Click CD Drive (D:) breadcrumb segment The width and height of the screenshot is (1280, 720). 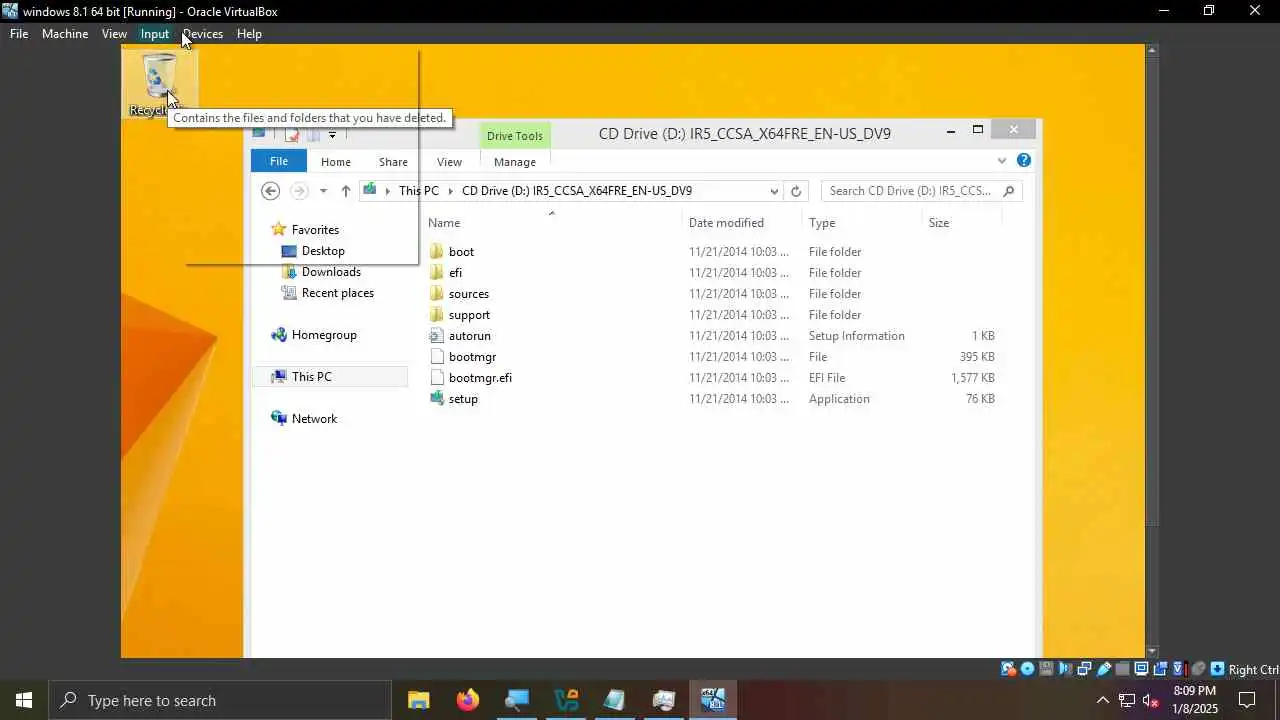577,191
